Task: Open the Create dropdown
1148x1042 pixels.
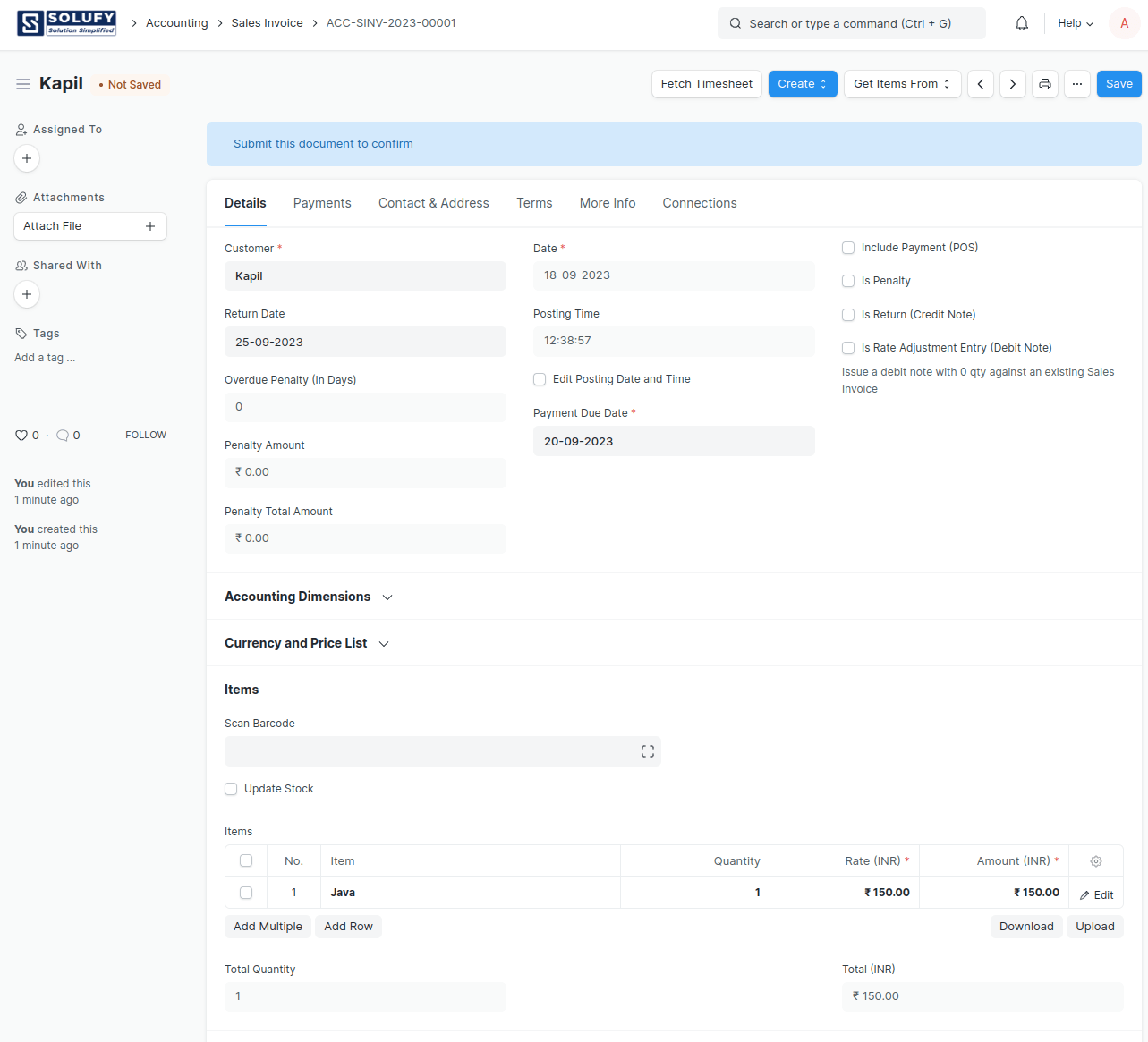Action: click(x=803, y=84)
